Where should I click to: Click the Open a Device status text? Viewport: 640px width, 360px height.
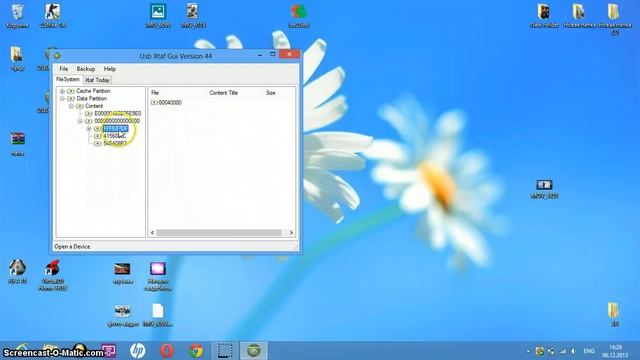pyautogui.click(x=72, y=247)
